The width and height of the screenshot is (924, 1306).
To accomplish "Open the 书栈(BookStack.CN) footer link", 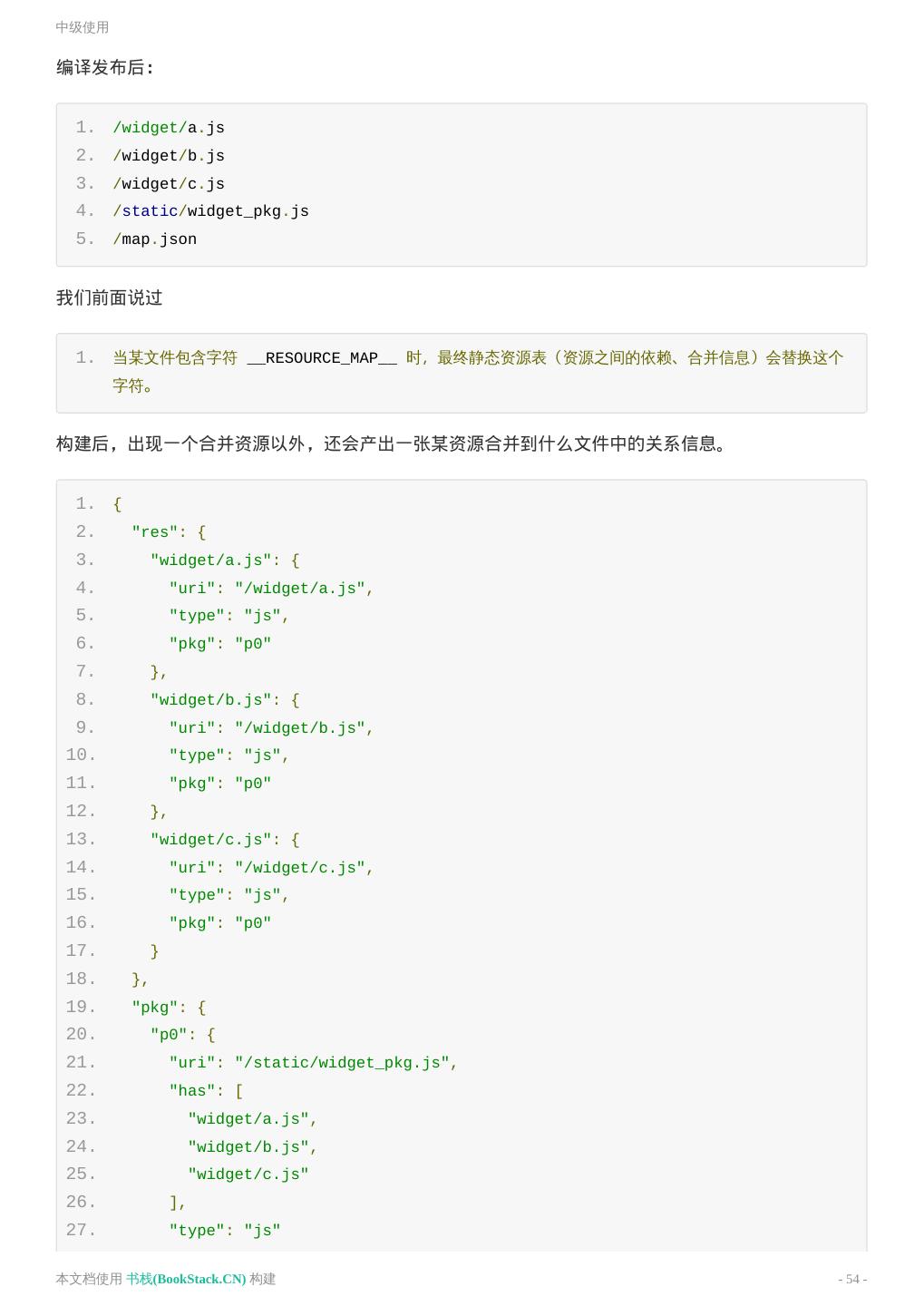I will click(x=186, y=1279).
